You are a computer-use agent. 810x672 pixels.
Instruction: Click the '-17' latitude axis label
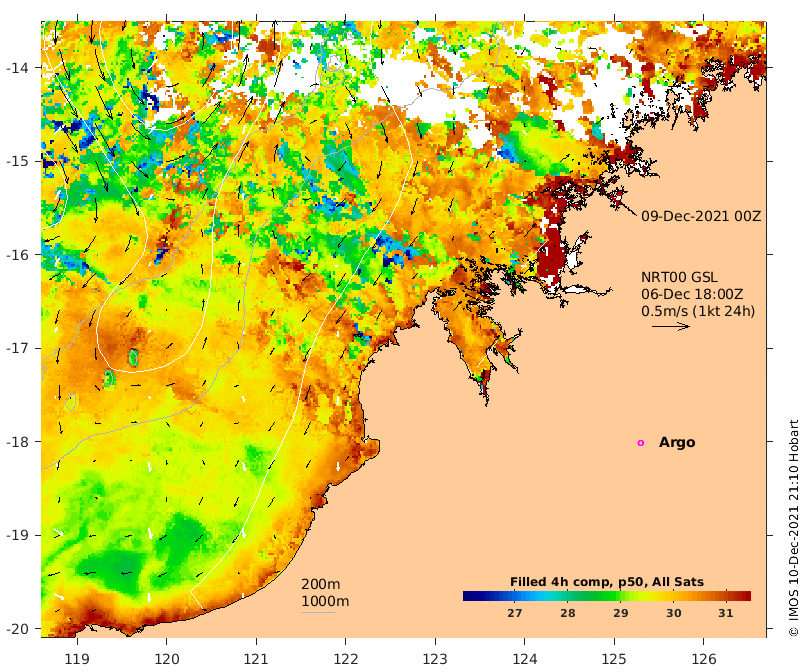17,348
